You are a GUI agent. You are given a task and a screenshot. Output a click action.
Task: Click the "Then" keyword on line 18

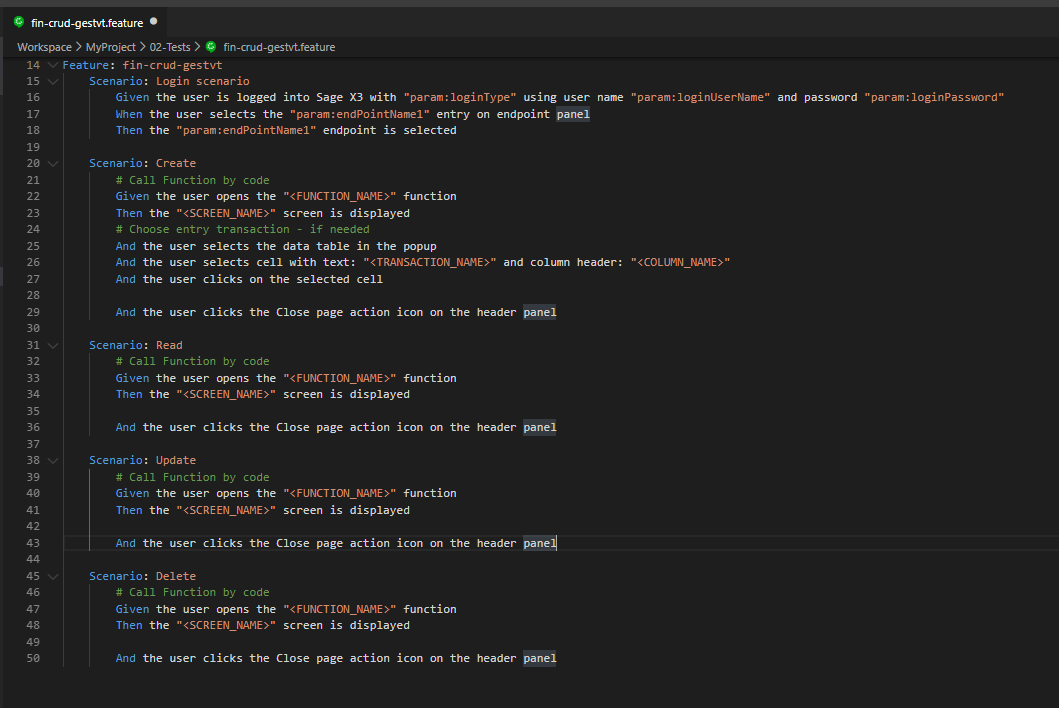coord(129,130)
